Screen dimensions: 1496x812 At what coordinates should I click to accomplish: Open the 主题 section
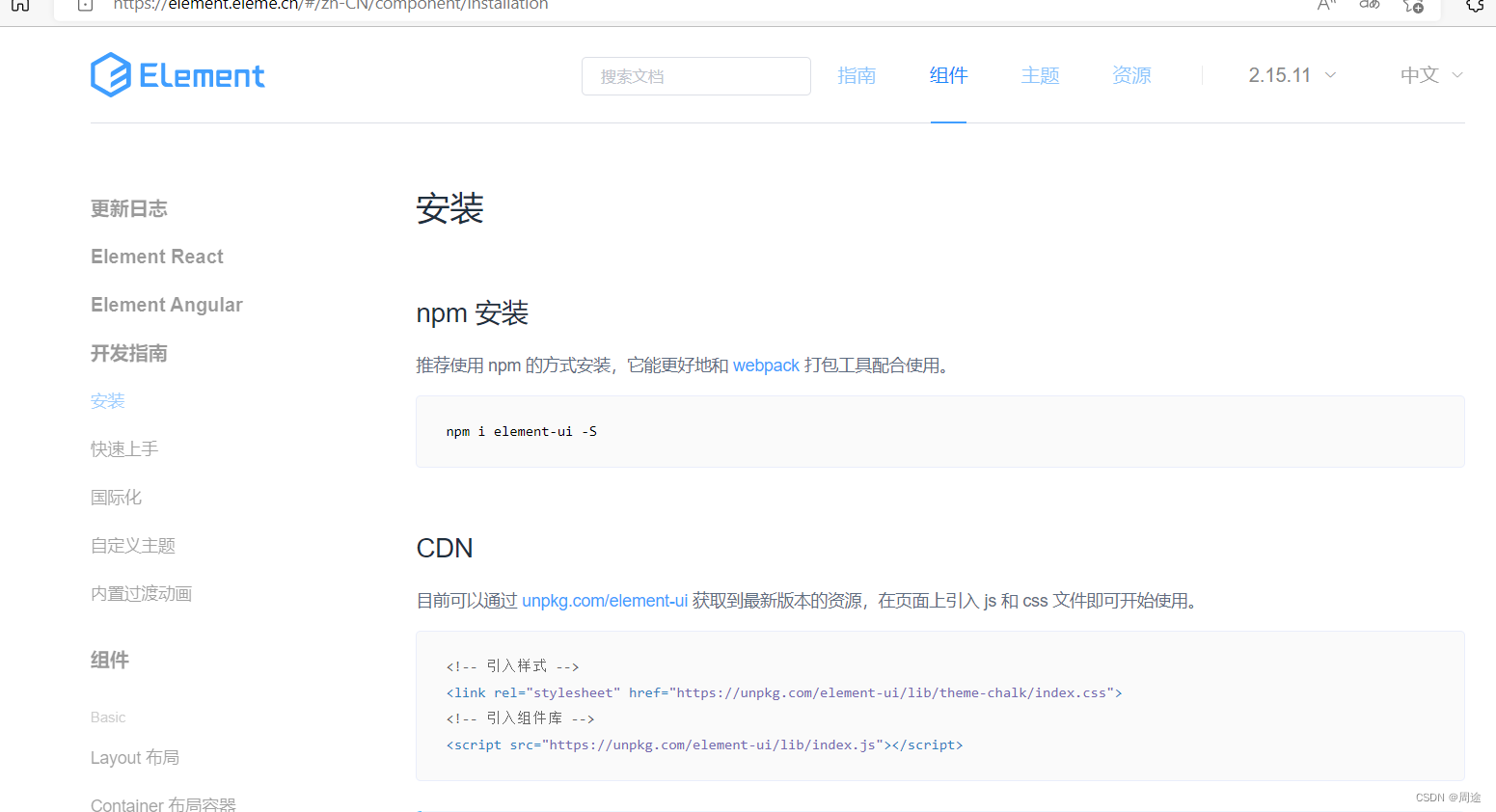(1040, 74)
